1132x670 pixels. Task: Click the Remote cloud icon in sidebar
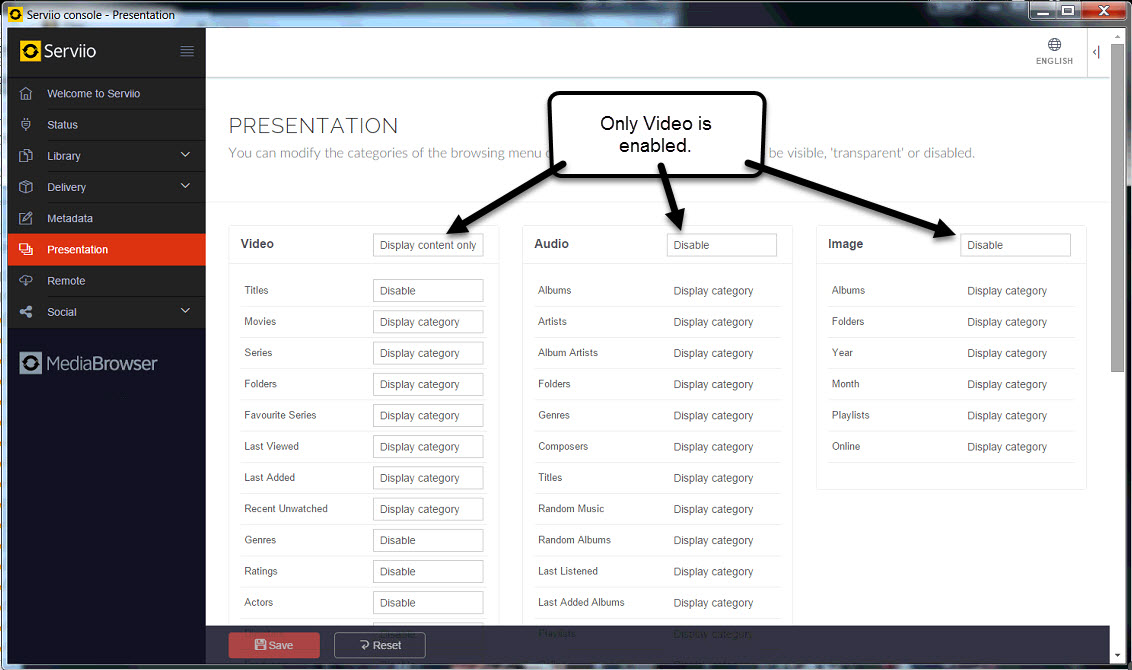coord(26,281)
